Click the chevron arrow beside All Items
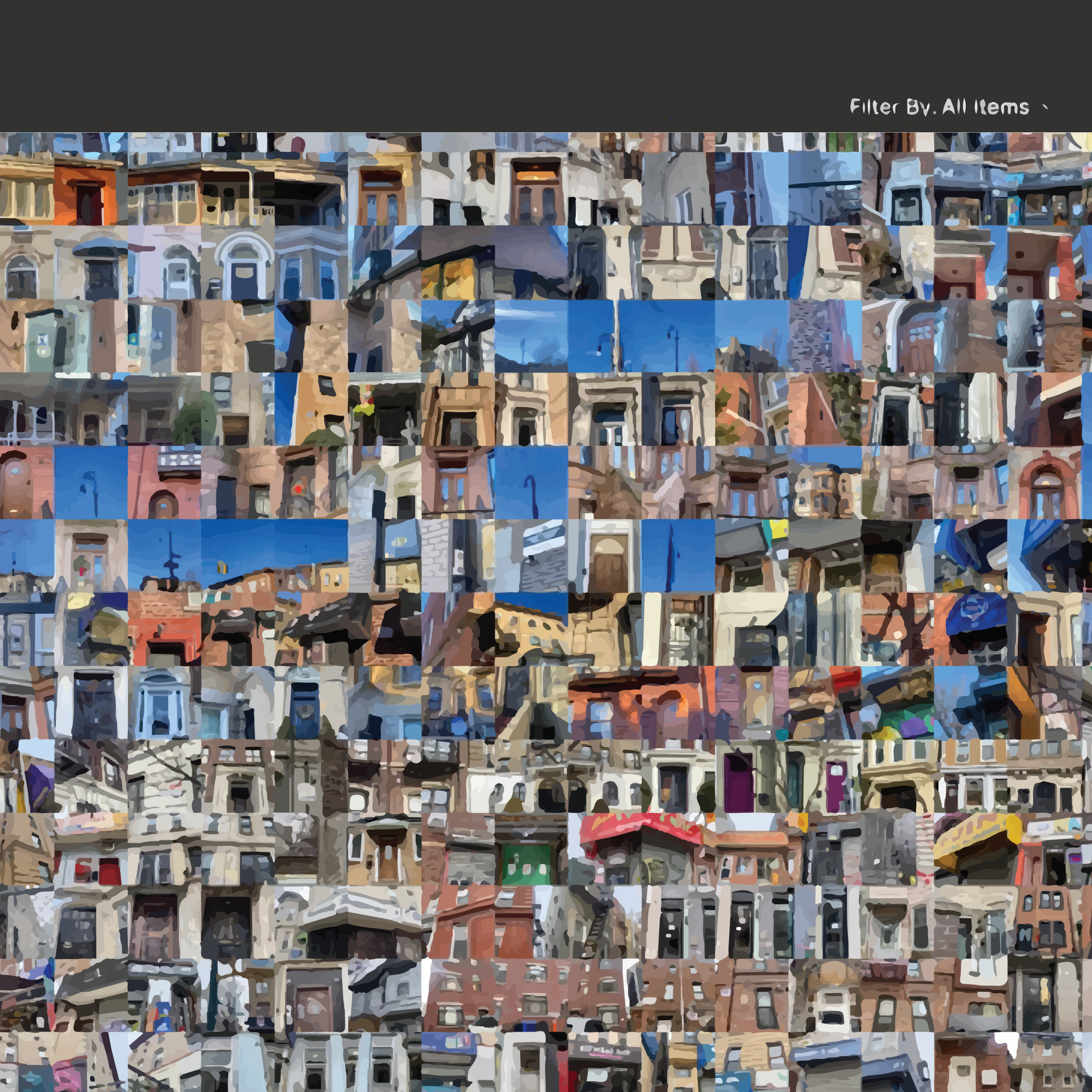 (1044, 107)
